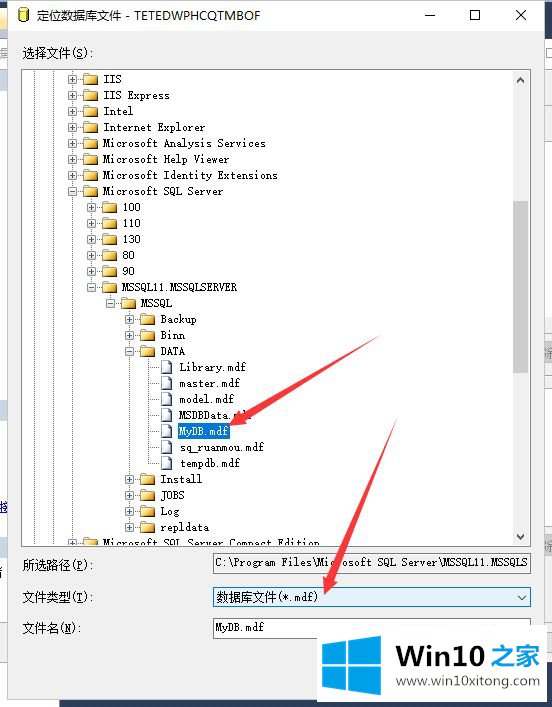Click the Microsoft Identity Extensions folder icon
Screen dimensions: 552x707
[91, 175]
